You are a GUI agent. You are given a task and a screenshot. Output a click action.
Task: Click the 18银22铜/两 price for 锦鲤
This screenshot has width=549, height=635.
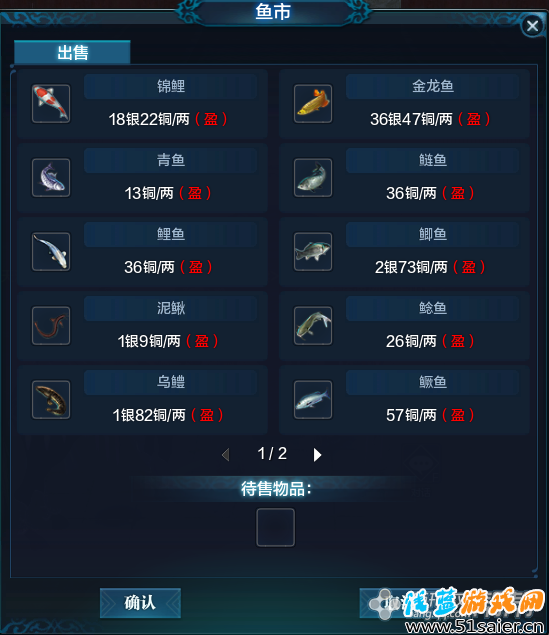pos(149,119)
